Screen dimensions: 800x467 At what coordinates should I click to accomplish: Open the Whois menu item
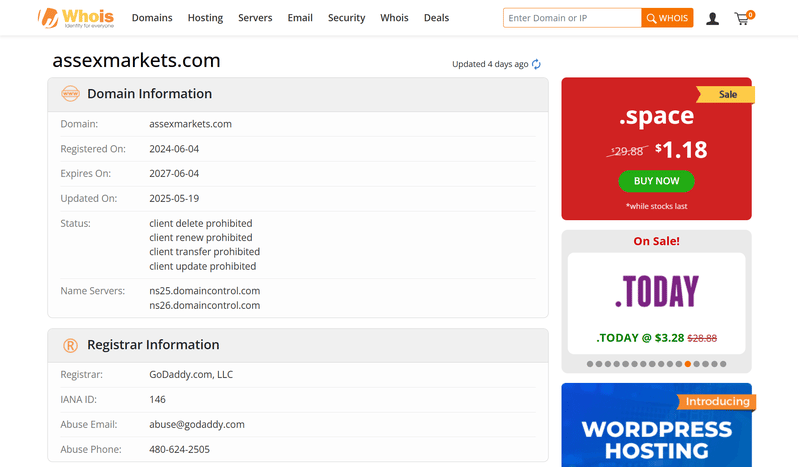pos(394,18)
